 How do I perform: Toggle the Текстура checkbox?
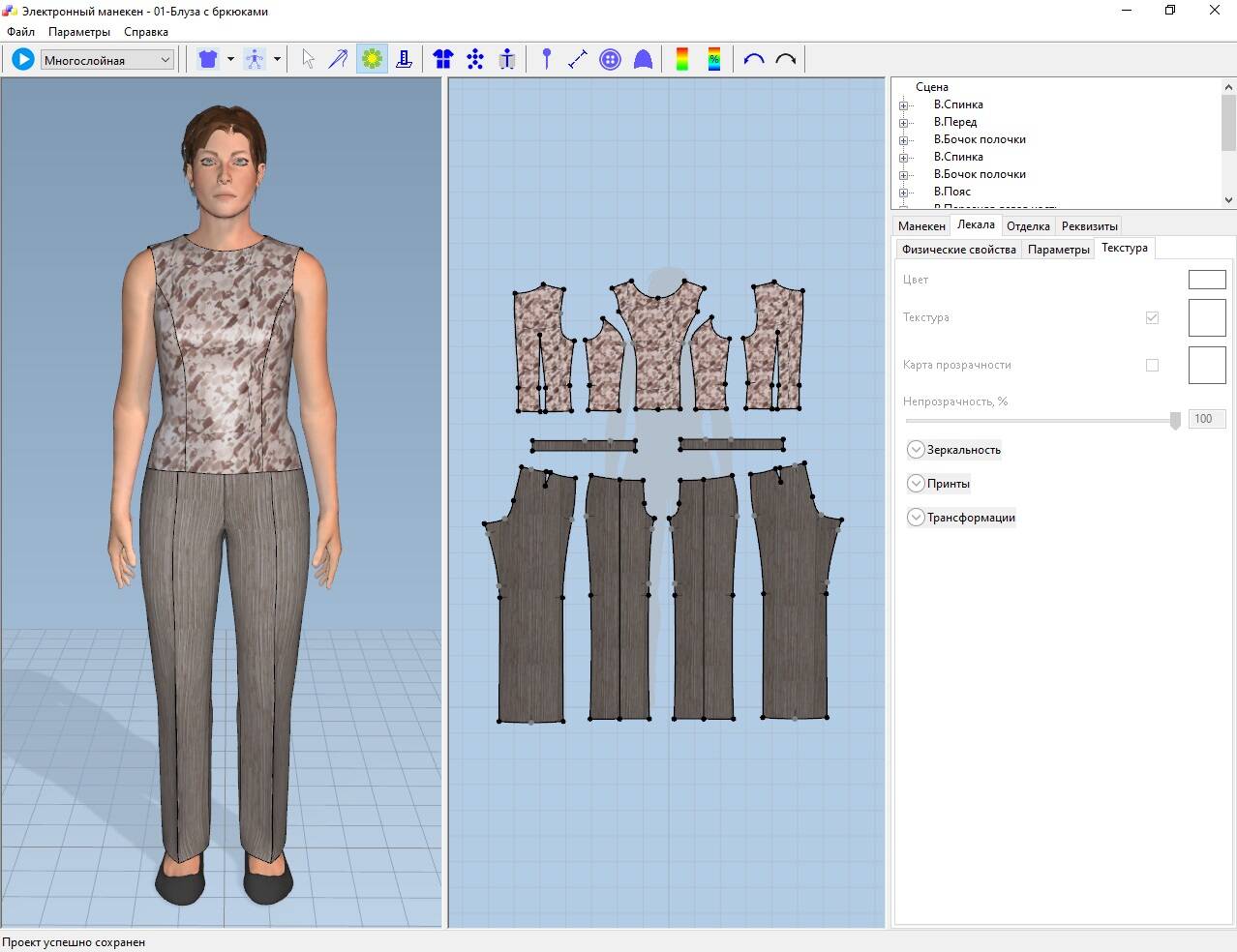1152,317
